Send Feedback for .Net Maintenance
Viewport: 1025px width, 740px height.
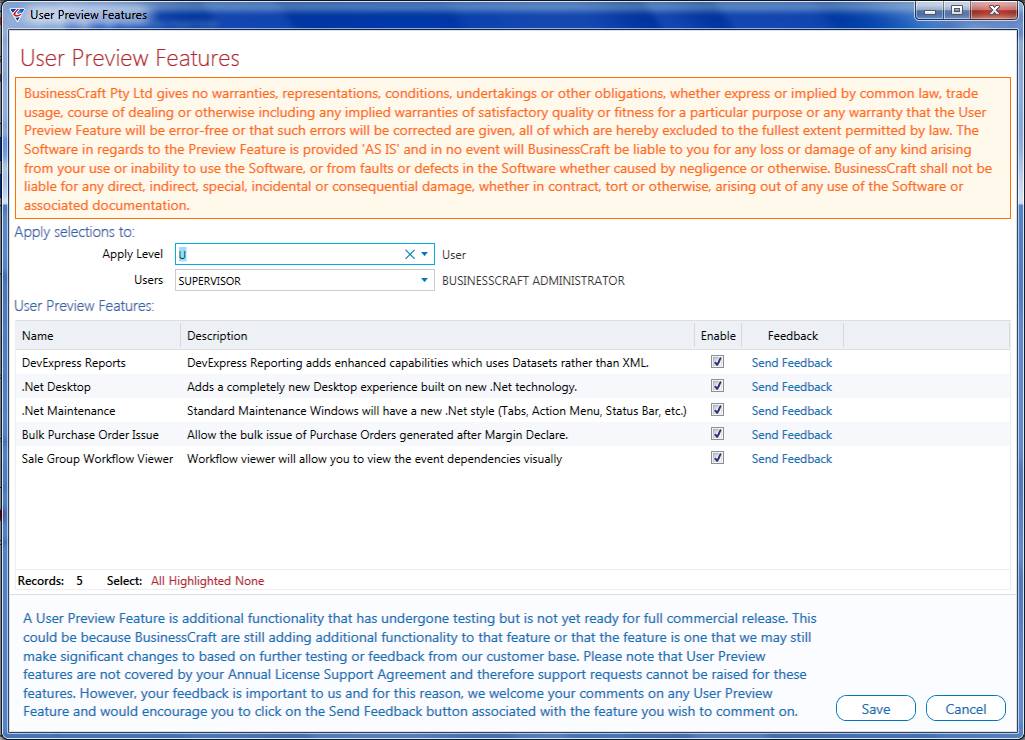[792, 411]
